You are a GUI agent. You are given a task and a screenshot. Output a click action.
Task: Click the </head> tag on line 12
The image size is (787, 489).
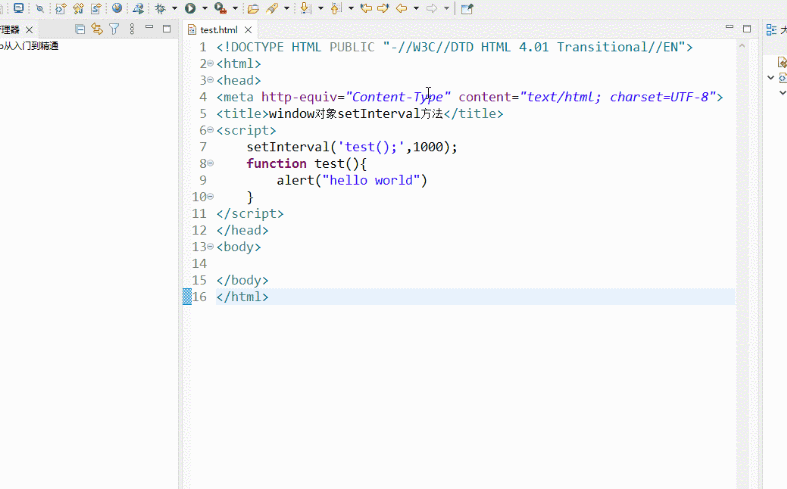point(242,230)
